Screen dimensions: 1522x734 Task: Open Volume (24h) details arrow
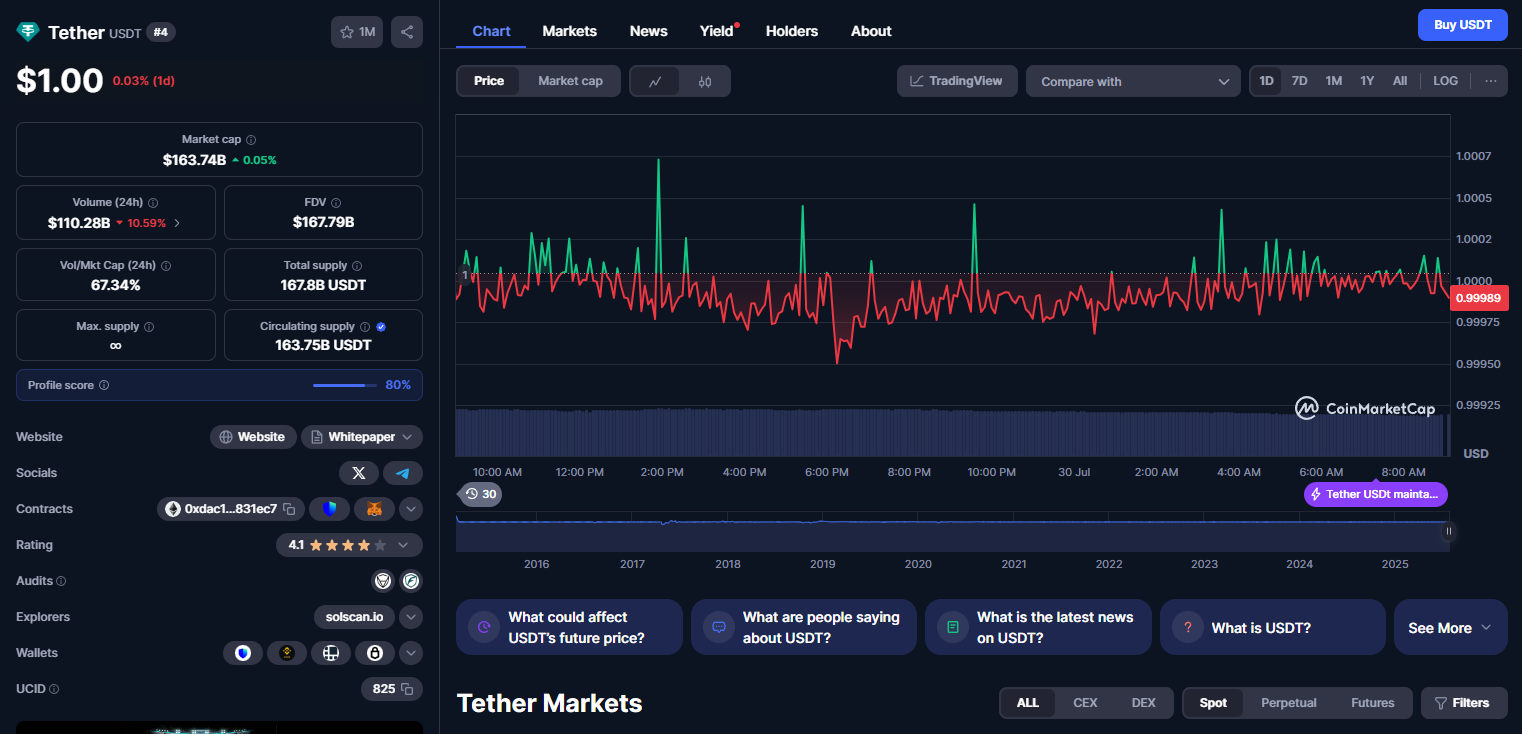[x=177, y=223]
